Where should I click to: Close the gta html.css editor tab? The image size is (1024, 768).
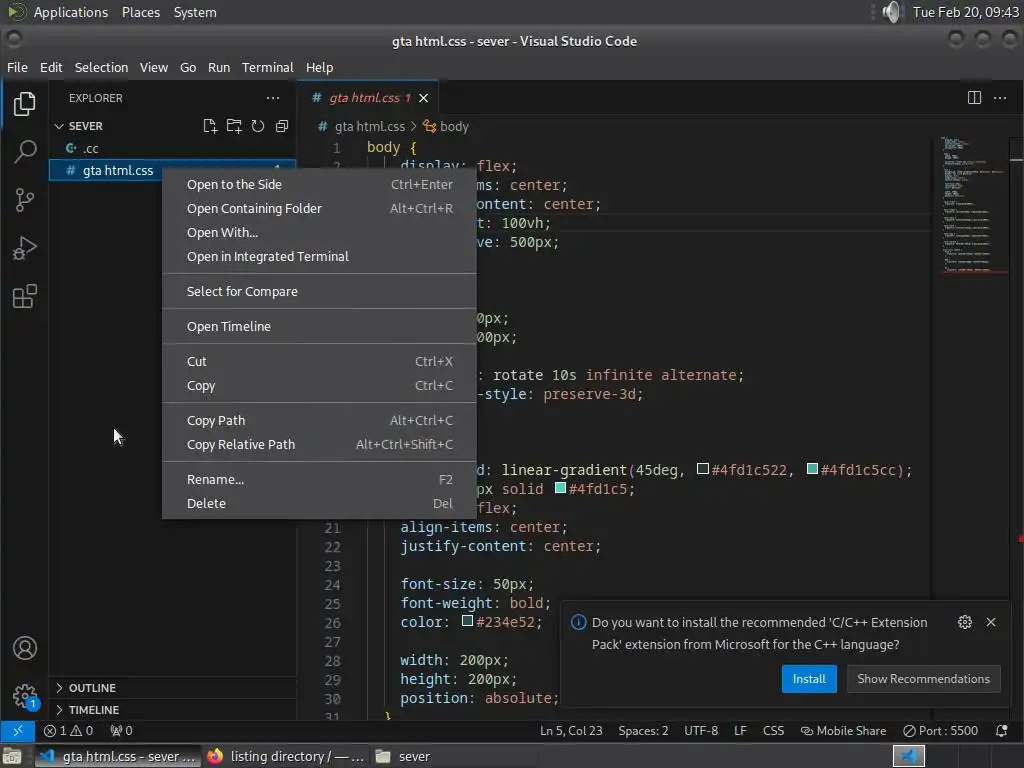[424, 98]
